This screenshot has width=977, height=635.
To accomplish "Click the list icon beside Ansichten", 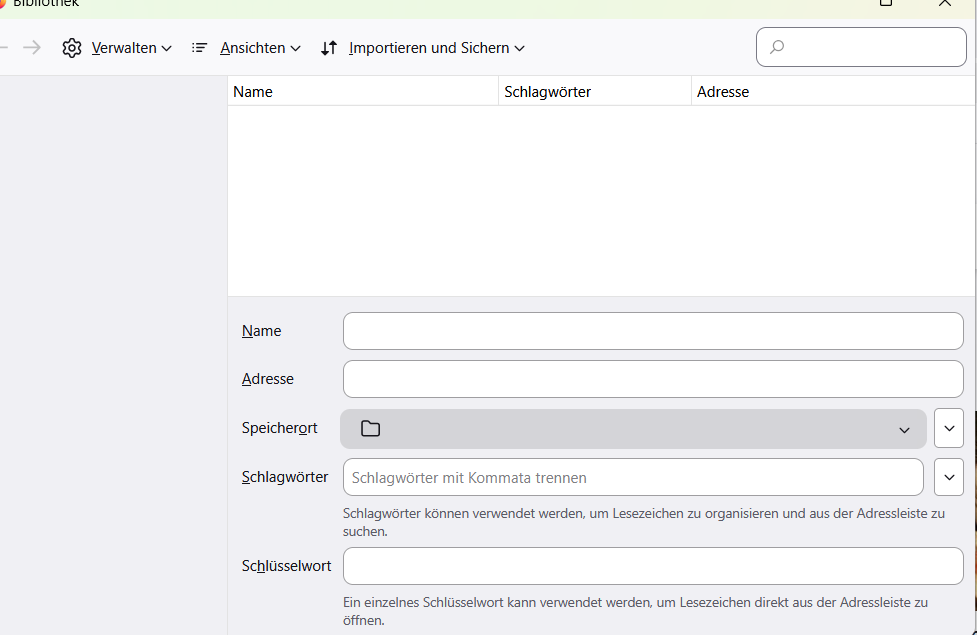I will [x=200, y=48].
